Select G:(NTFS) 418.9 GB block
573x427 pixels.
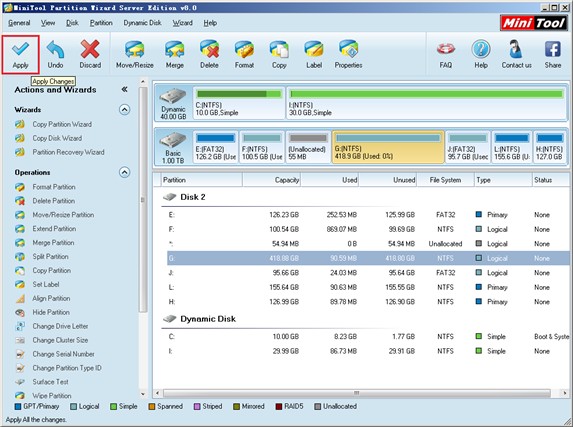click(388, 147)
